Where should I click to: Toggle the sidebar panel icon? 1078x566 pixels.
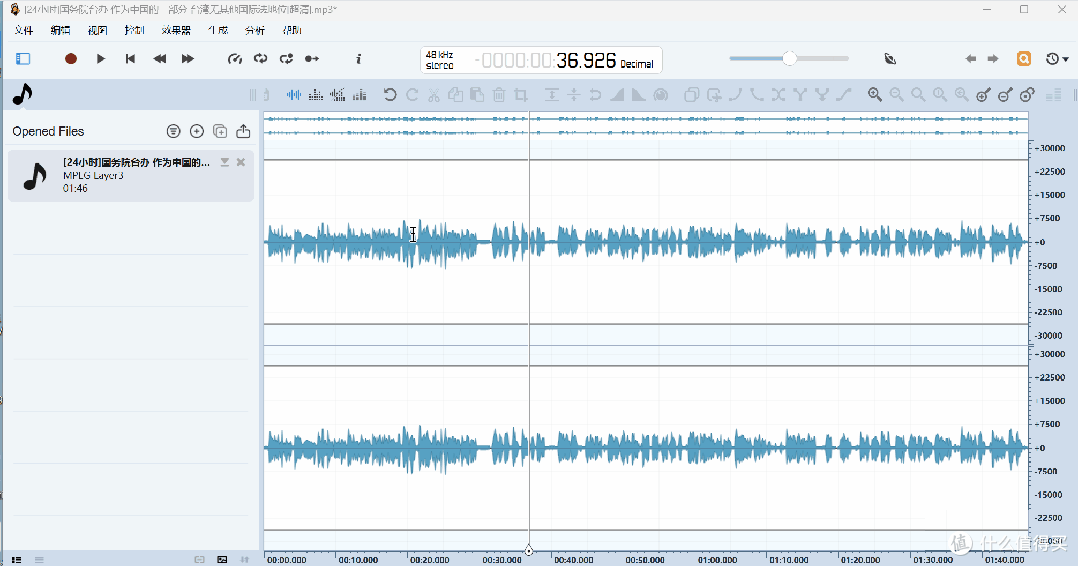tap(23, 59)
